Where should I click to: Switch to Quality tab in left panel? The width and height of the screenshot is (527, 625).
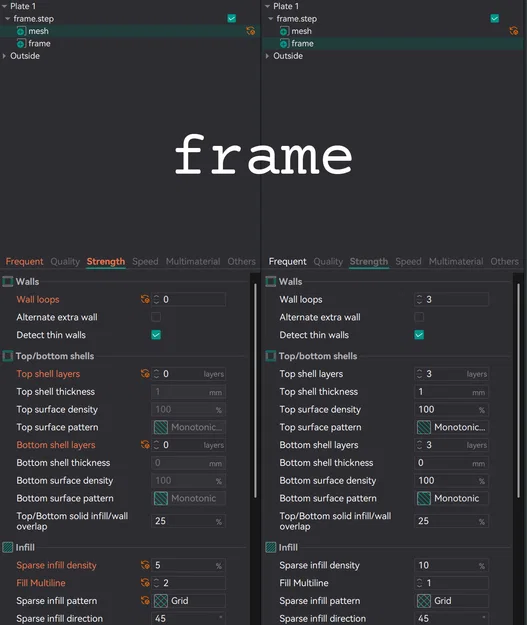click(65, 261)
